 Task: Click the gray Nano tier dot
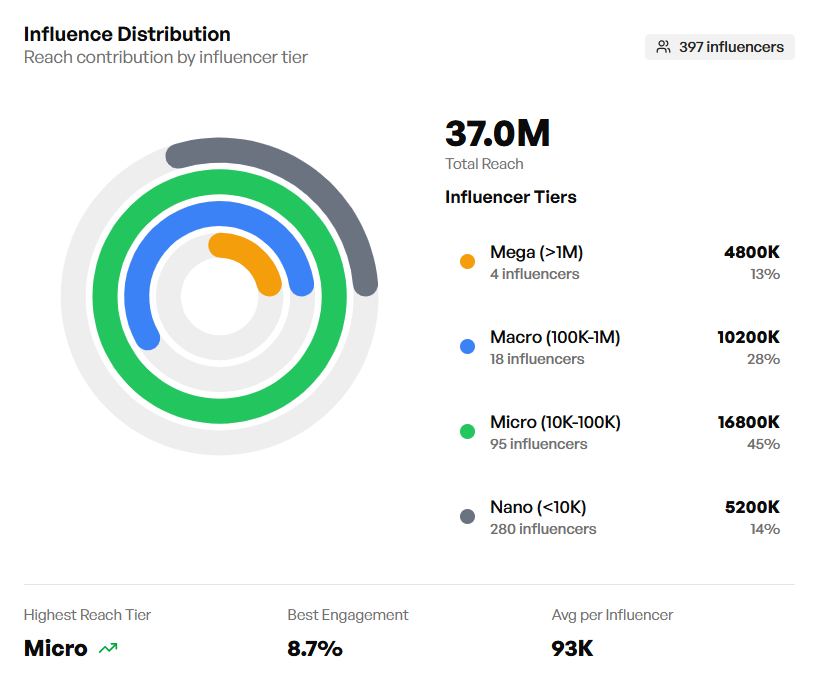point(467,517)
